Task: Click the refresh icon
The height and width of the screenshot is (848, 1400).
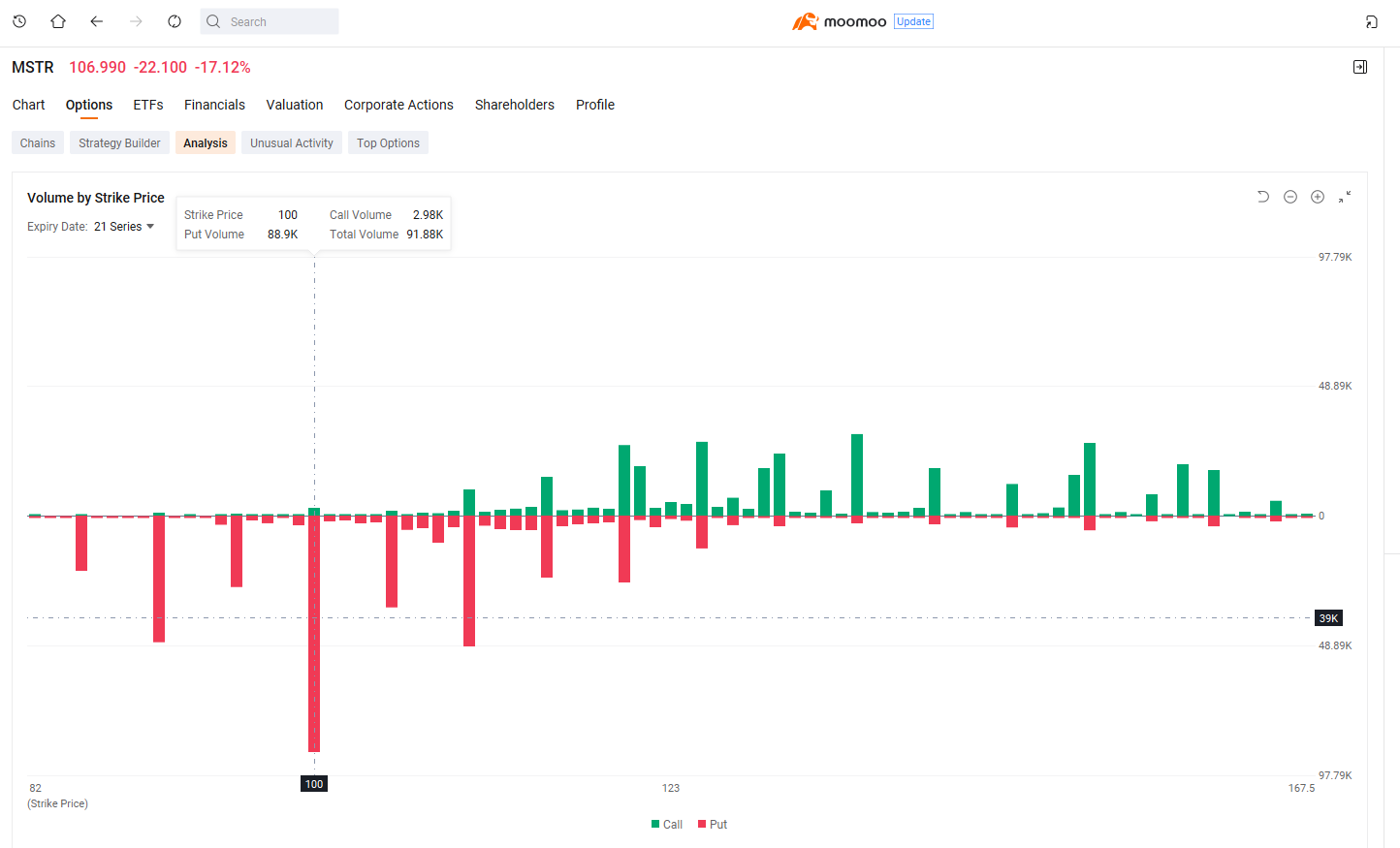Action: (x=175, y=21)
